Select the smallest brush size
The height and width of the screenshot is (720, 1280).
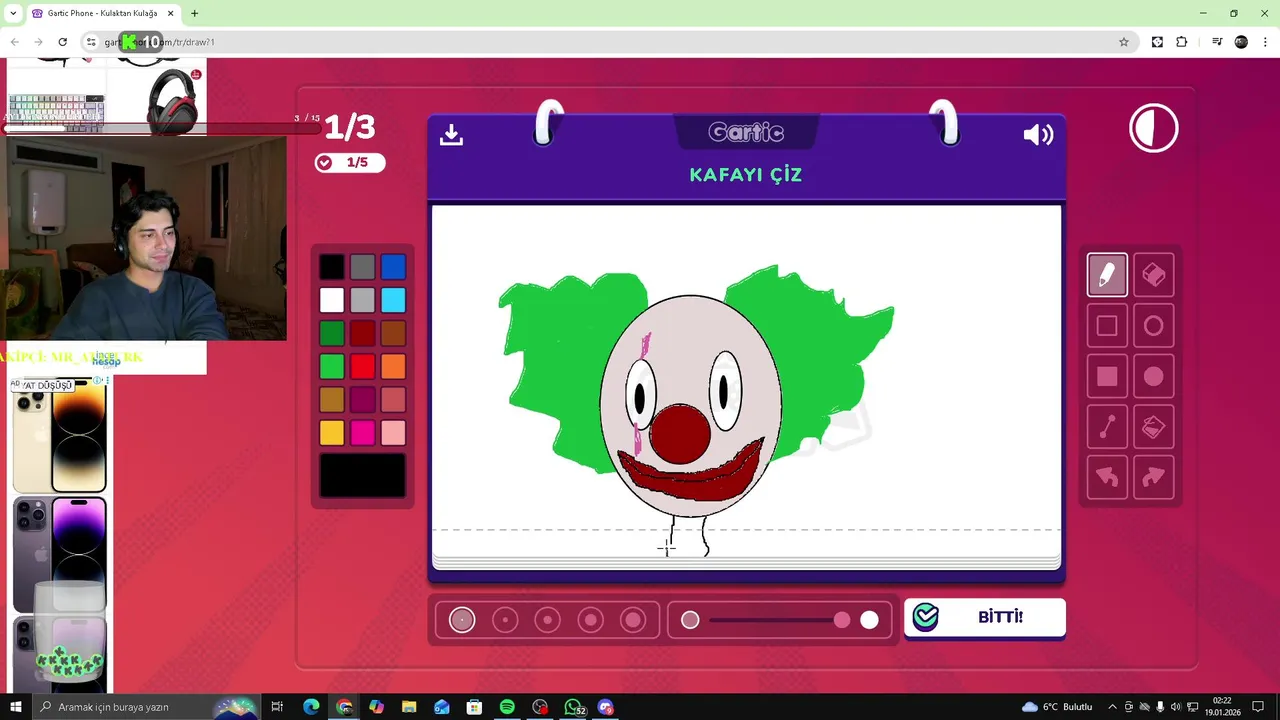coord(462,620)
